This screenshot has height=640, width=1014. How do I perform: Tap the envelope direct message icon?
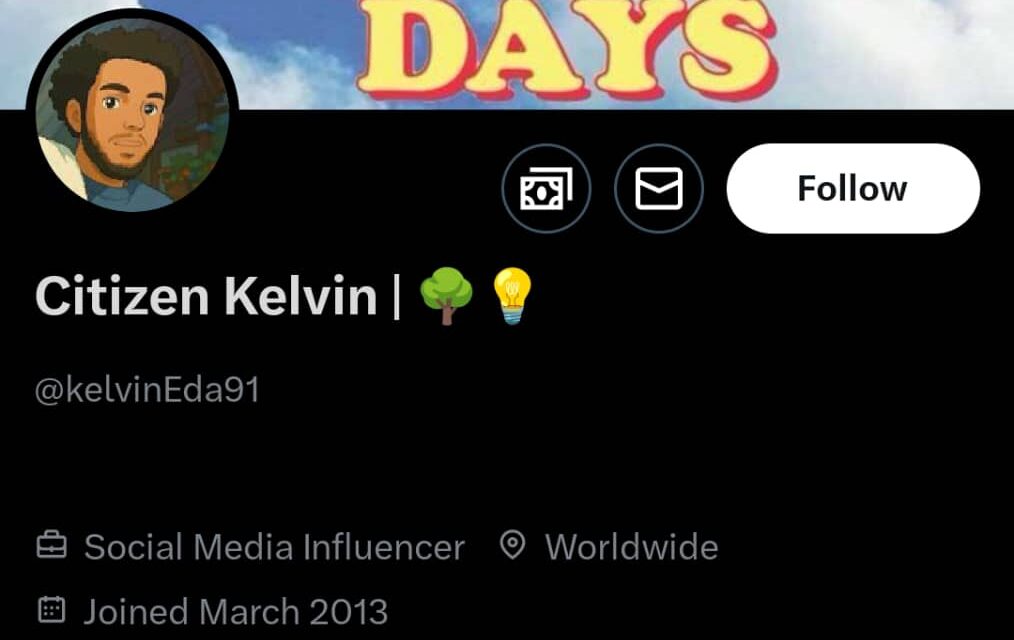click(x=658, y=188)
